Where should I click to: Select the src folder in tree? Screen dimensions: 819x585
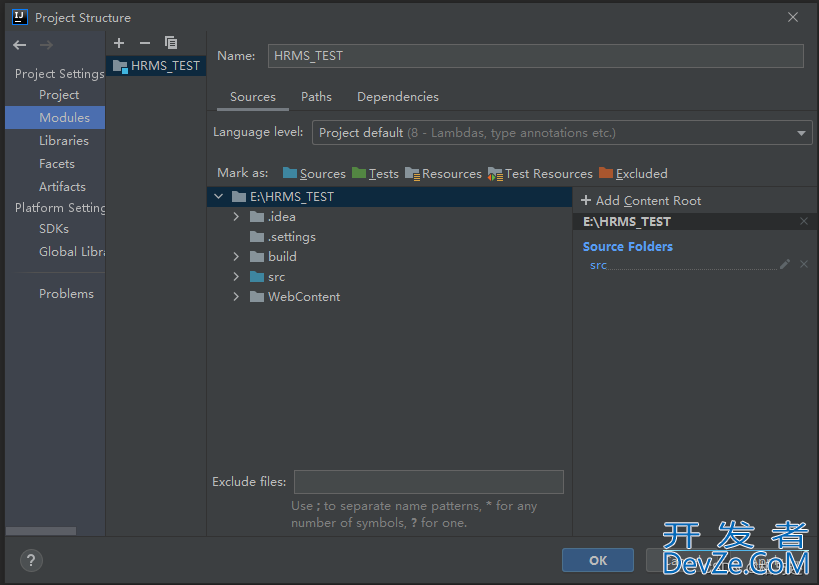390,277
